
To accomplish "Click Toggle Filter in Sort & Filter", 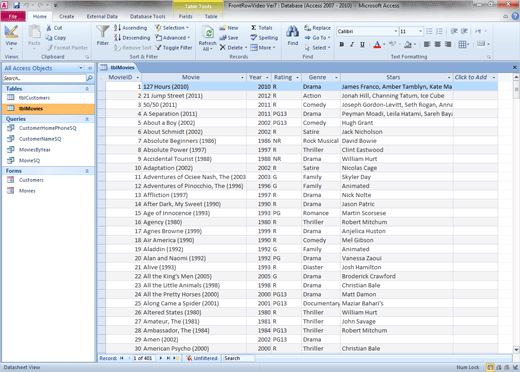I will 174,48.
